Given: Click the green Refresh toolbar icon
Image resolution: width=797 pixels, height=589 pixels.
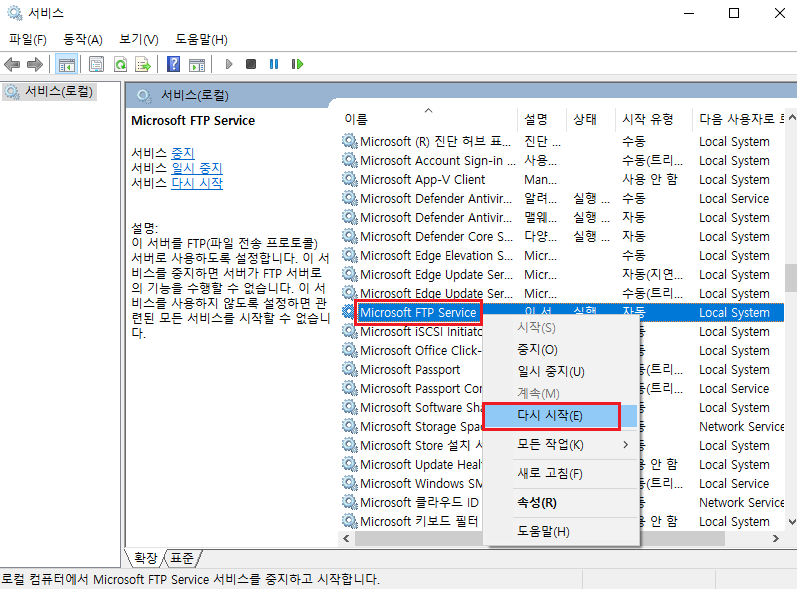Looking at the screenshot, I should [x=120, y=65].
